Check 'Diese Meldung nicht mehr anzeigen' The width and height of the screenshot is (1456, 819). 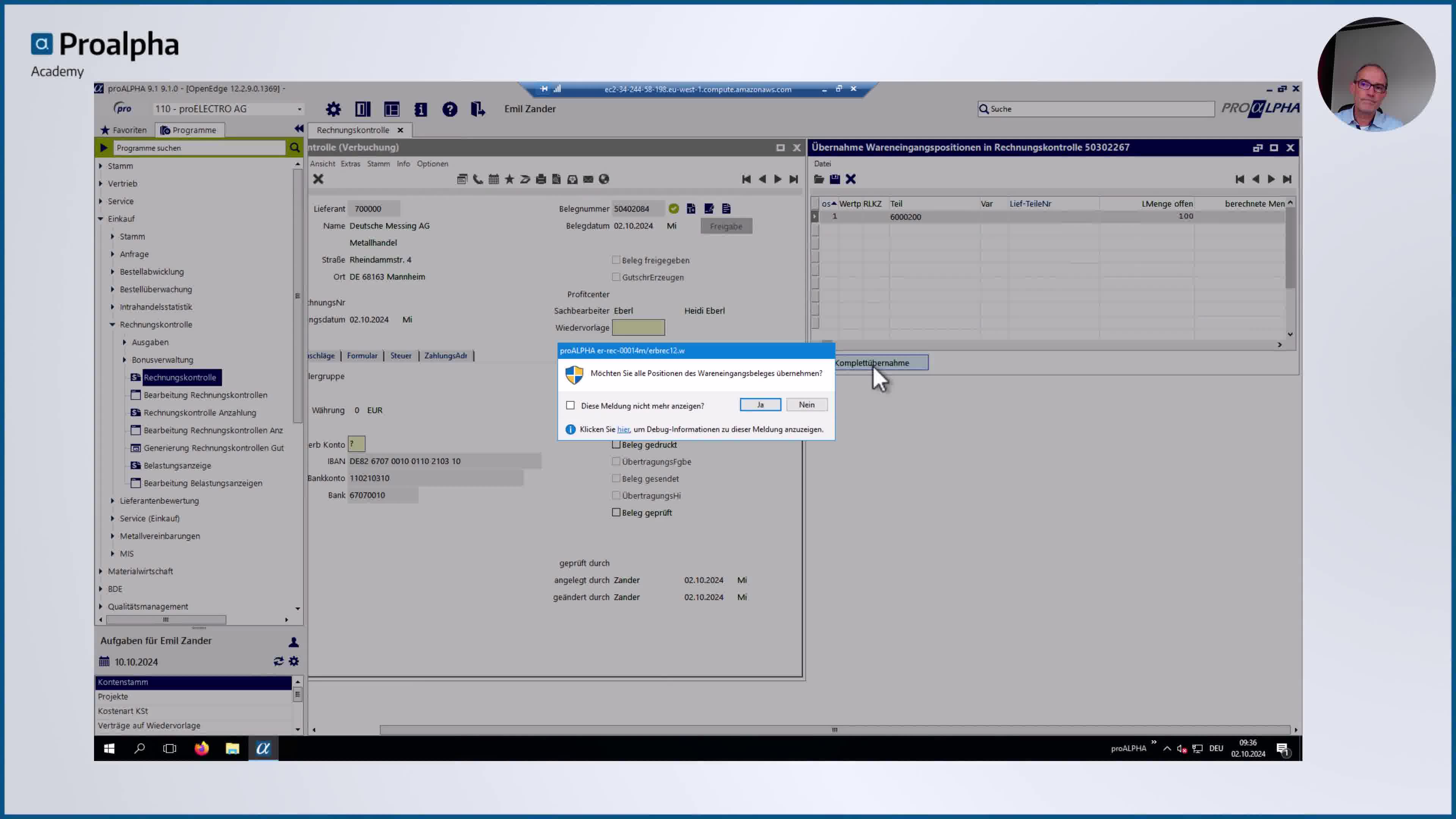pos(570,405)
